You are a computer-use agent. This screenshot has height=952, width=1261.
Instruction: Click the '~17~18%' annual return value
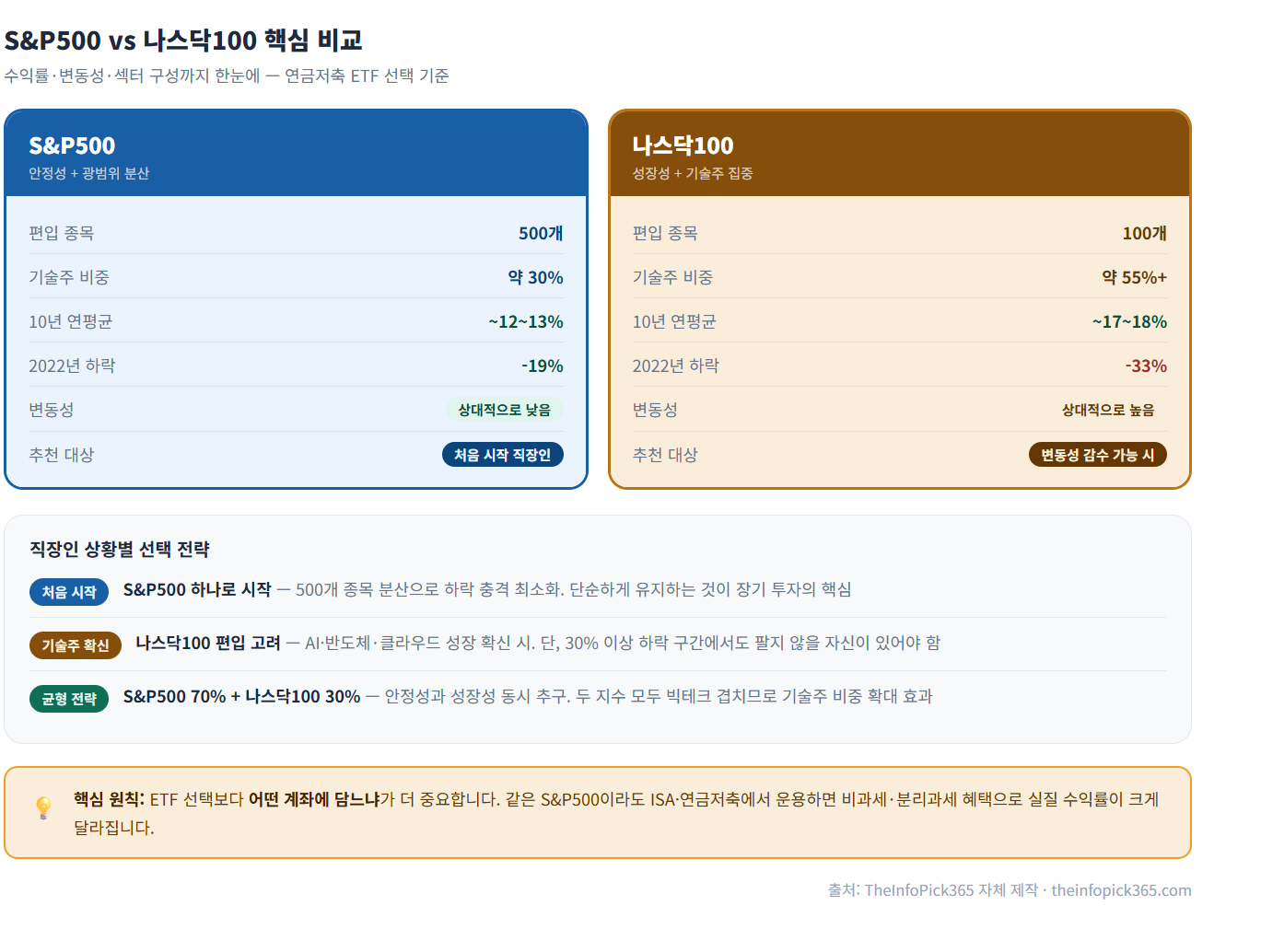(1129, 321)
